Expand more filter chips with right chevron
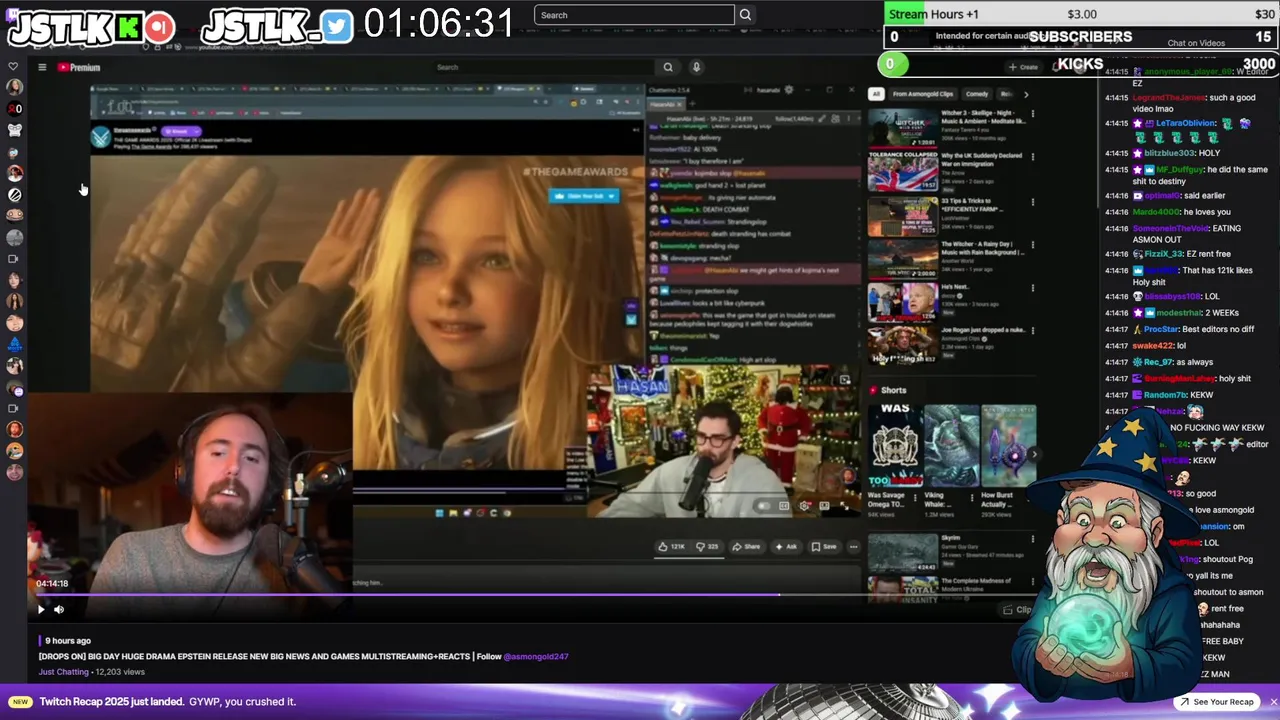The height and width of the screenshot is (720, 1280). coord(1026,94)
